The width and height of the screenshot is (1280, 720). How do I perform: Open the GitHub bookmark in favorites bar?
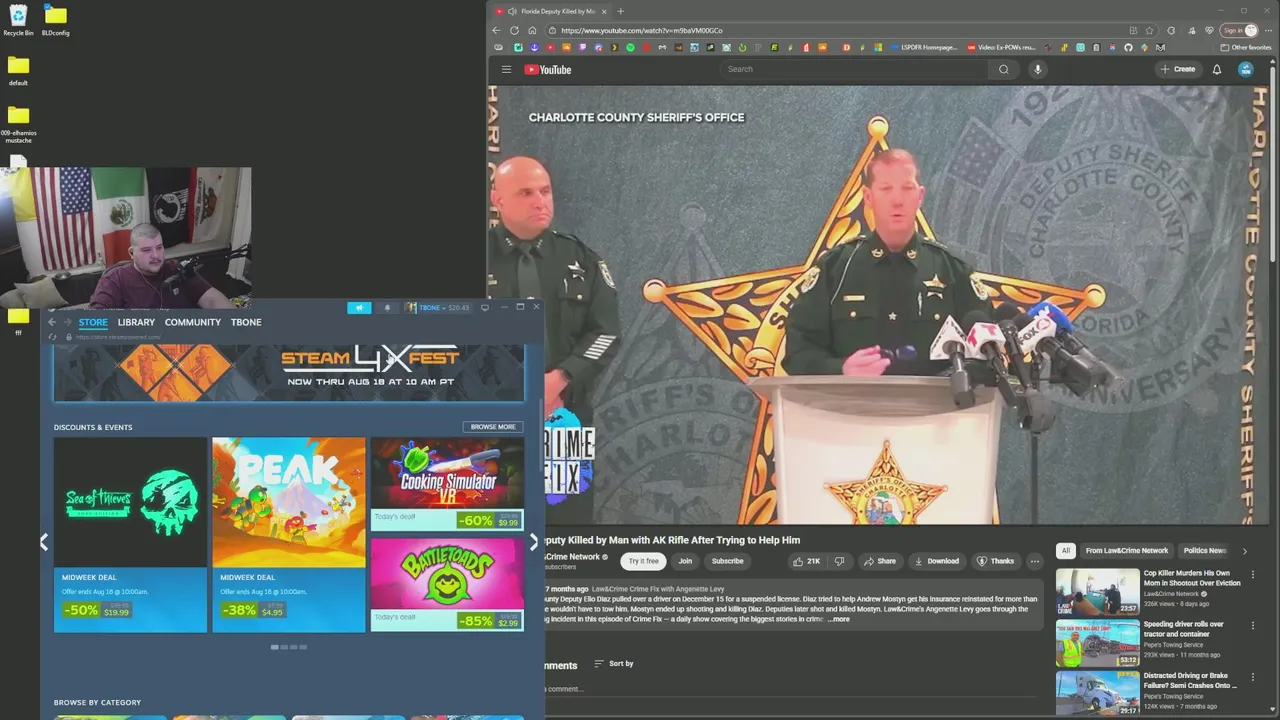(1128, 47)
